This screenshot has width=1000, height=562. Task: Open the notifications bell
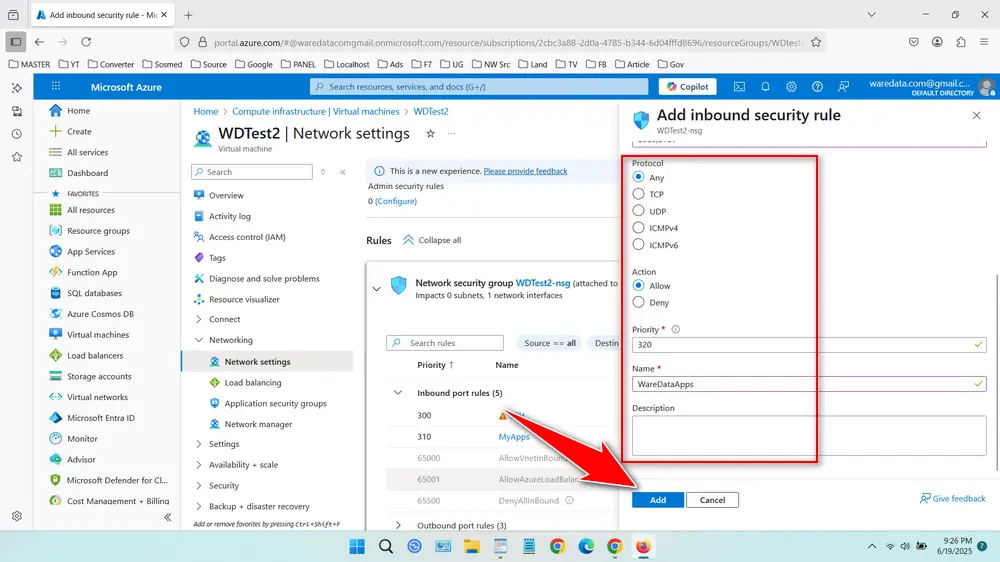click(765, 87)
